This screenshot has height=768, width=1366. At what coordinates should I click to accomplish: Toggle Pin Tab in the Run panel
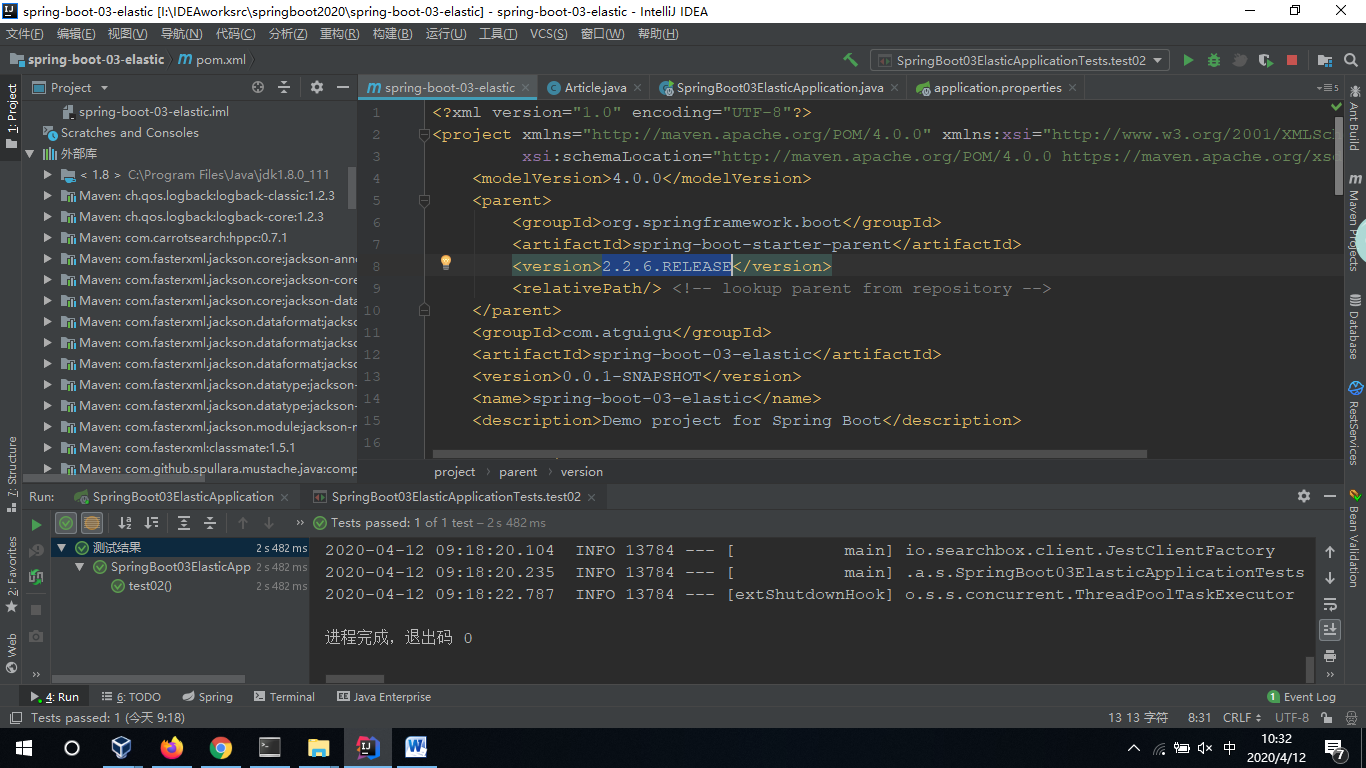[1303, 496]
